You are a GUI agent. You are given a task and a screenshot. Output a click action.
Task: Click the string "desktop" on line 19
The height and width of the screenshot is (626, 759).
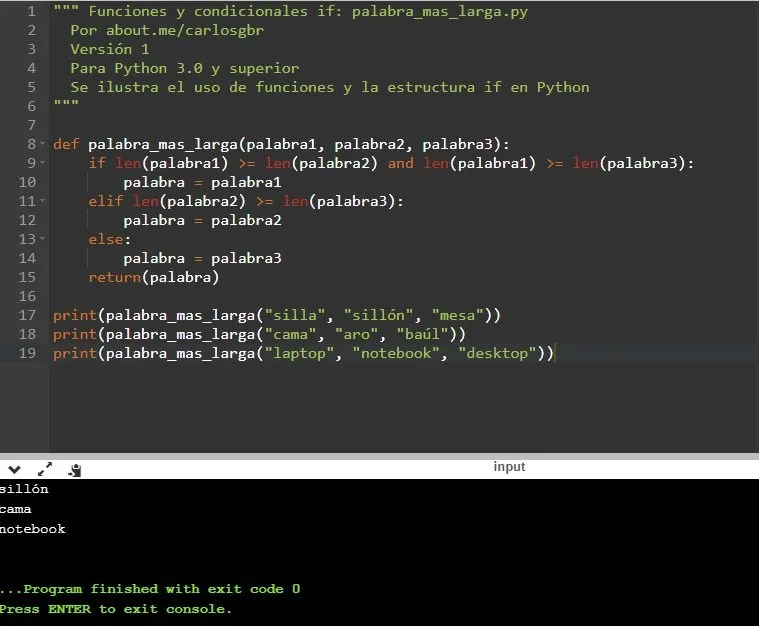pos(497,353)
